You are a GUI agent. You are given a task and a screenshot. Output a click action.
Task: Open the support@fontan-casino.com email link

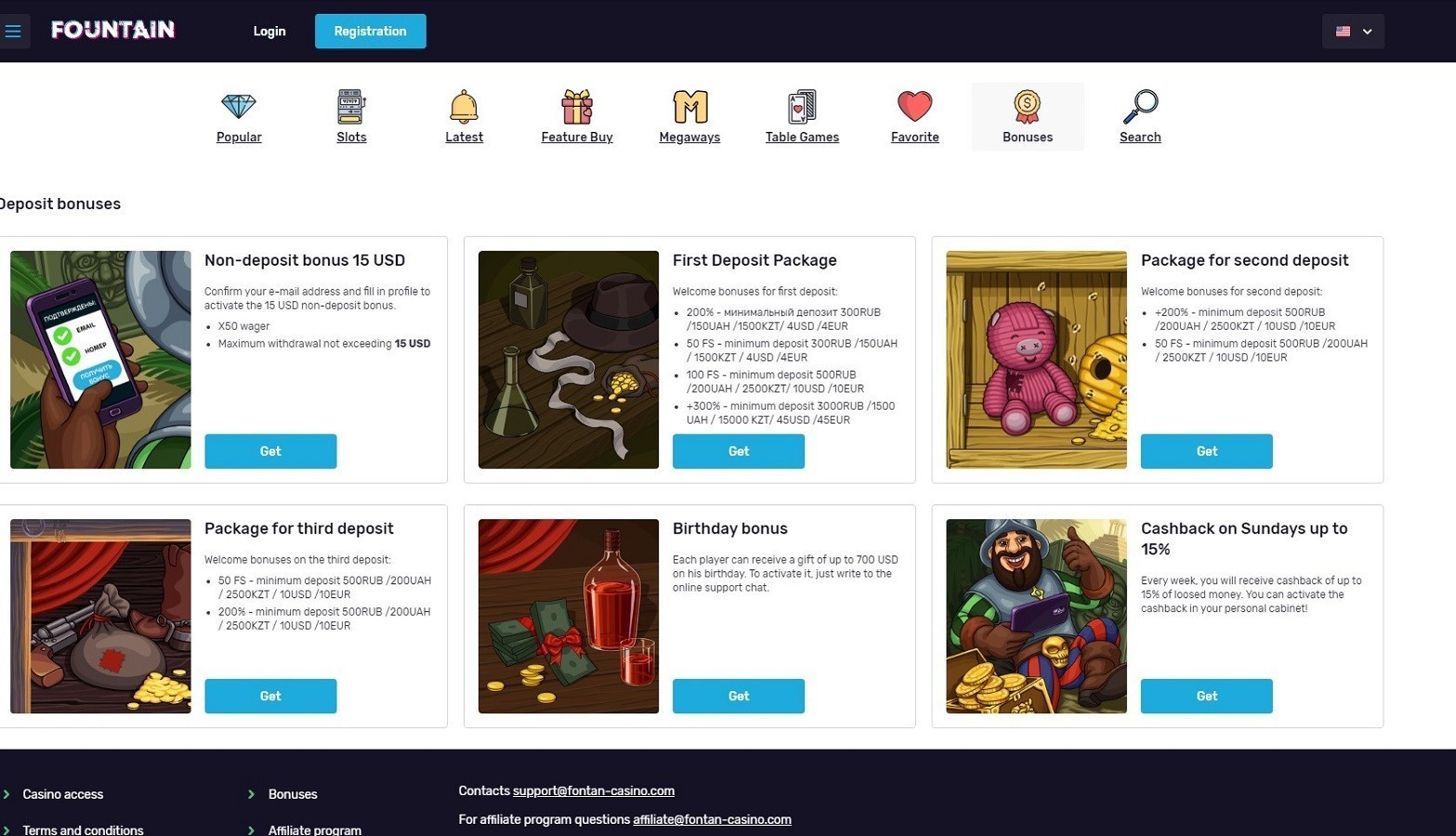click(594, 790)
